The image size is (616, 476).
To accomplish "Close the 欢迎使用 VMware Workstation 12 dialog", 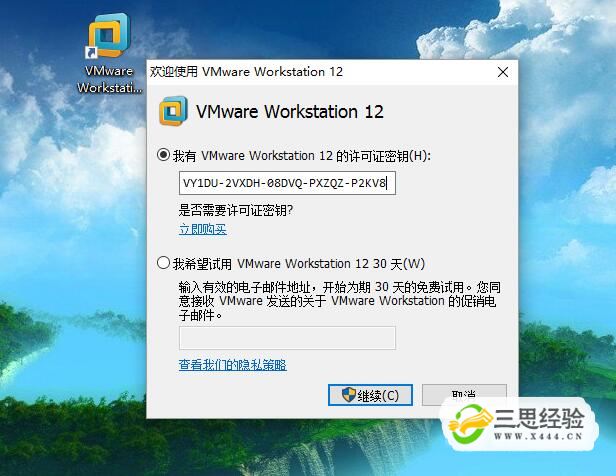I will click(x=503, y=72).
